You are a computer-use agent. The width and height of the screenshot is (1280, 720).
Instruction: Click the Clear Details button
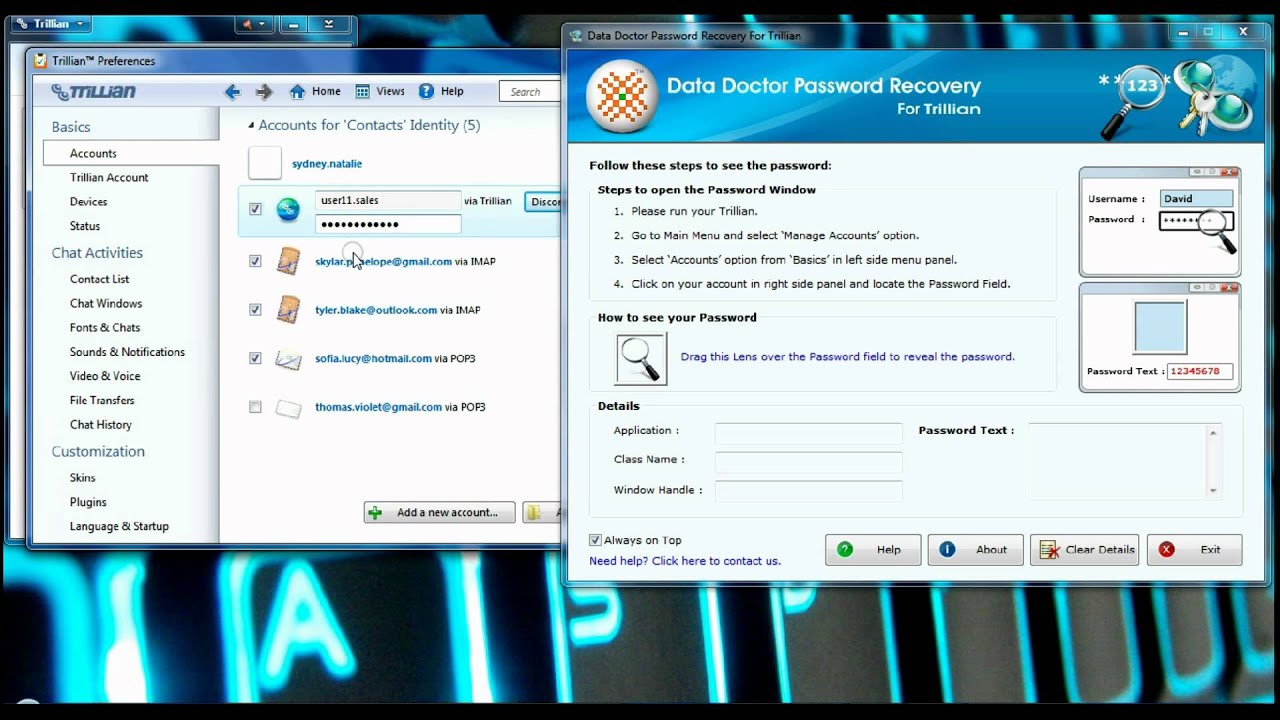(x=1084, y=549)
